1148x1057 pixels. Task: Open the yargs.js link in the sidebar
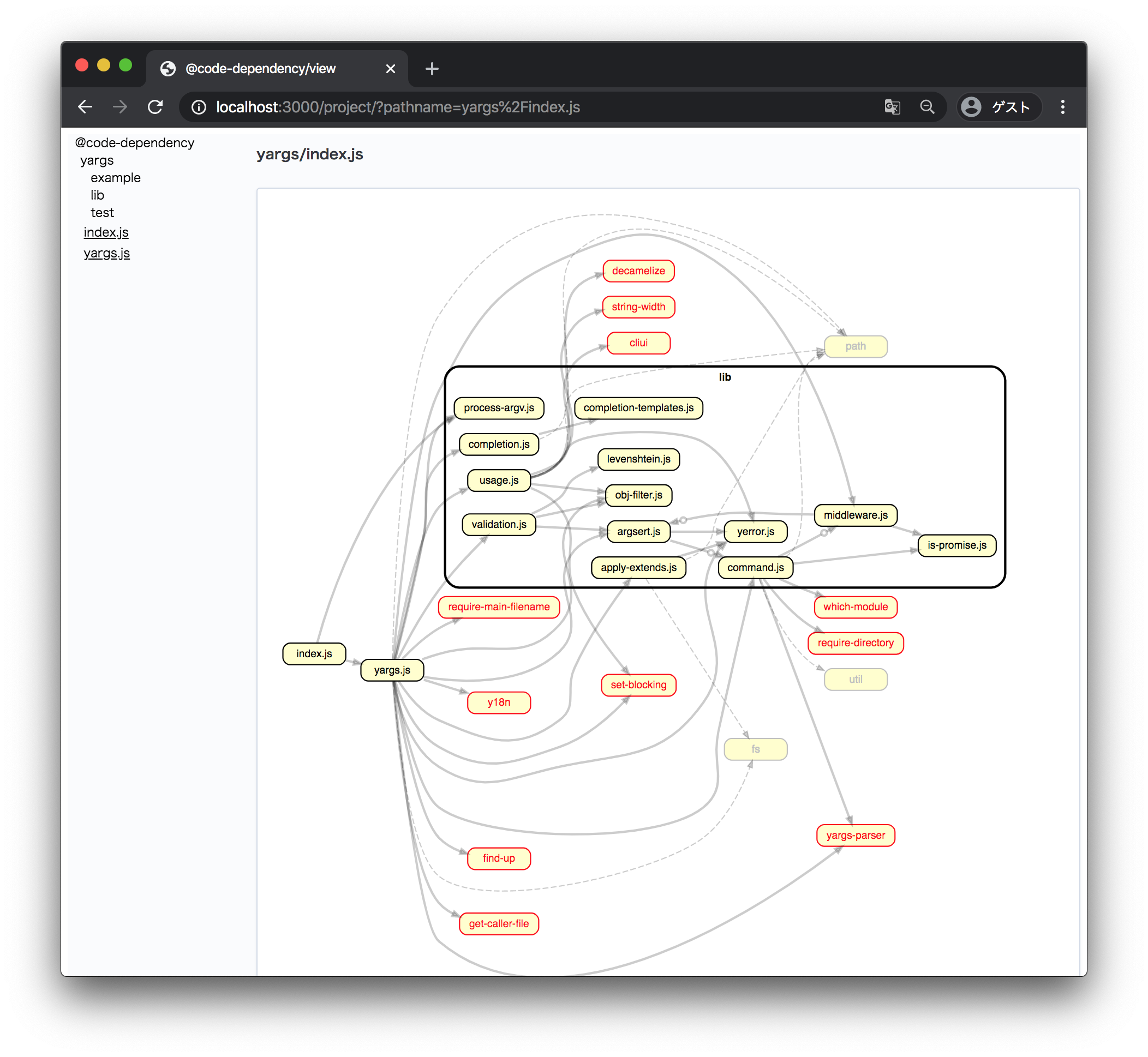(106, 253)
